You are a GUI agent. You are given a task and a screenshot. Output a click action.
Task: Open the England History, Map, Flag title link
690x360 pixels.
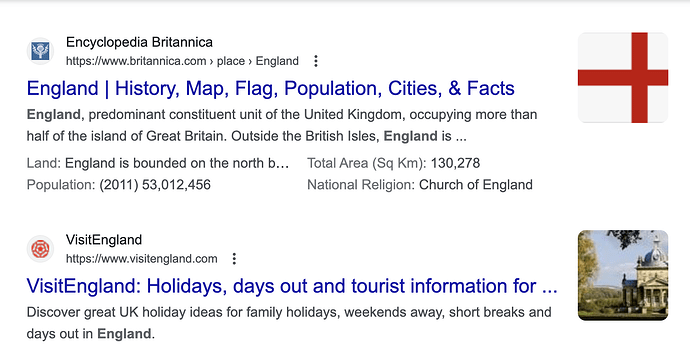271,88
